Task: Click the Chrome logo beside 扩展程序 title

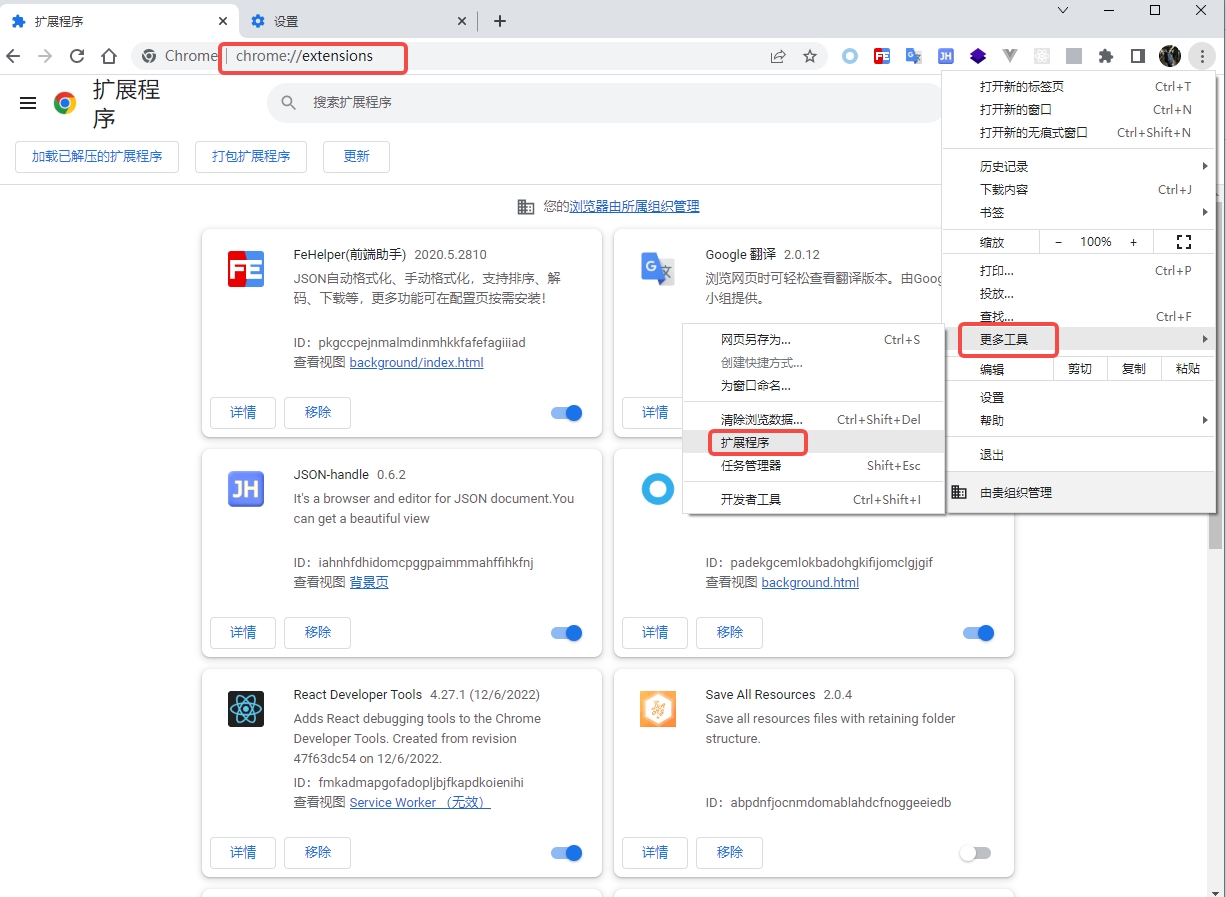Action: click(65, 103)
